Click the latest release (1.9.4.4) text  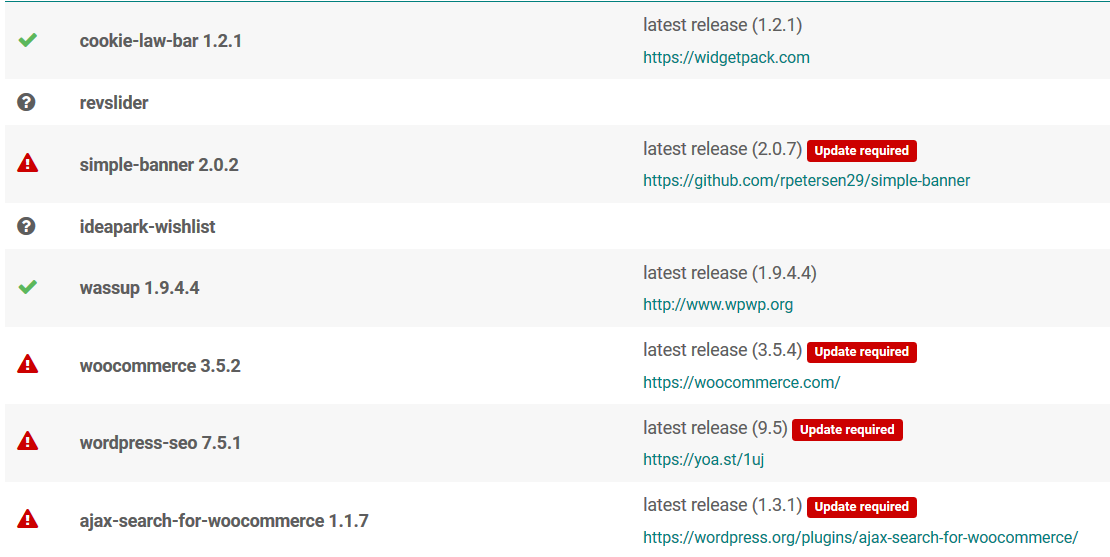click(730, 273)
